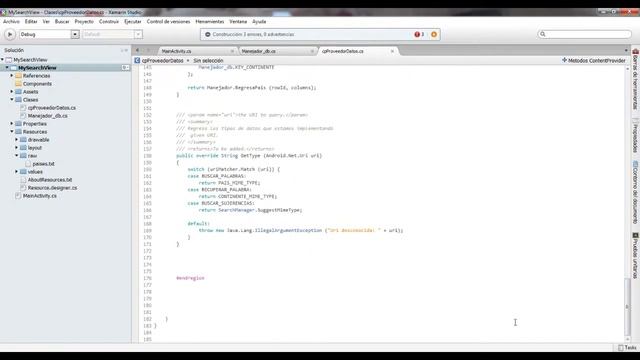Collapse the Clases folder

pyautogui.click(x=12, y=100)
